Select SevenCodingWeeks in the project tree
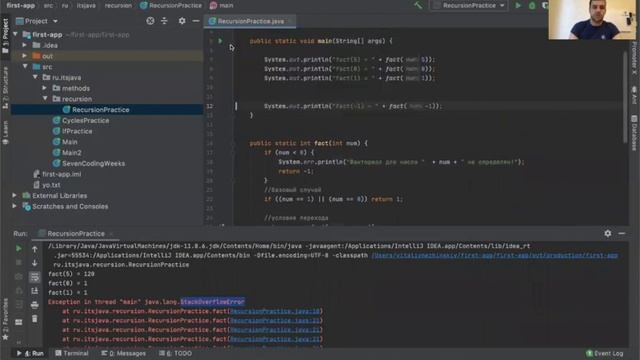 click(x=93, y=163)
